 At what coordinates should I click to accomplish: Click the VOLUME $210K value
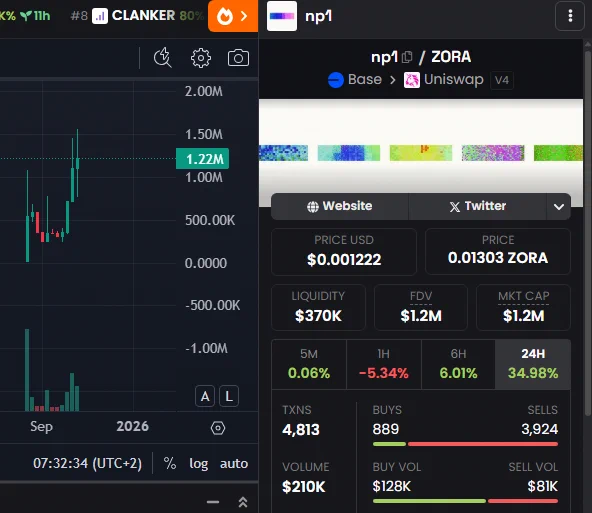pyautogui.click(x=304, y=487)
